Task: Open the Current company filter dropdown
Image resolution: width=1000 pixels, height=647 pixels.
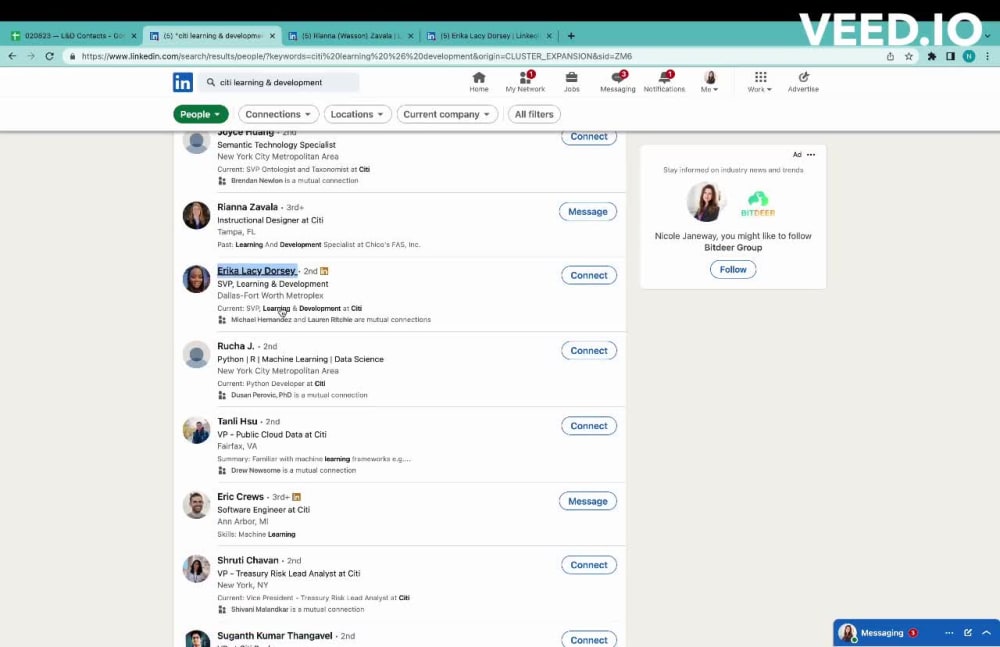Action: (x=447, y=114)
